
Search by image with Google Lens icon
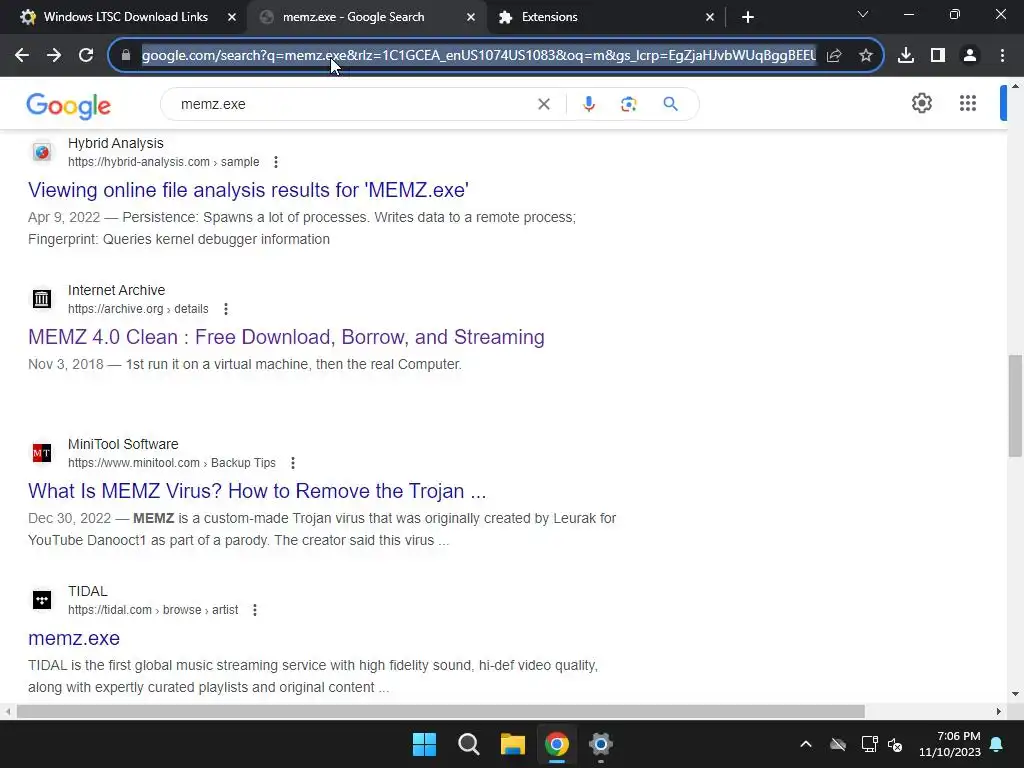(x=628, y=104)
